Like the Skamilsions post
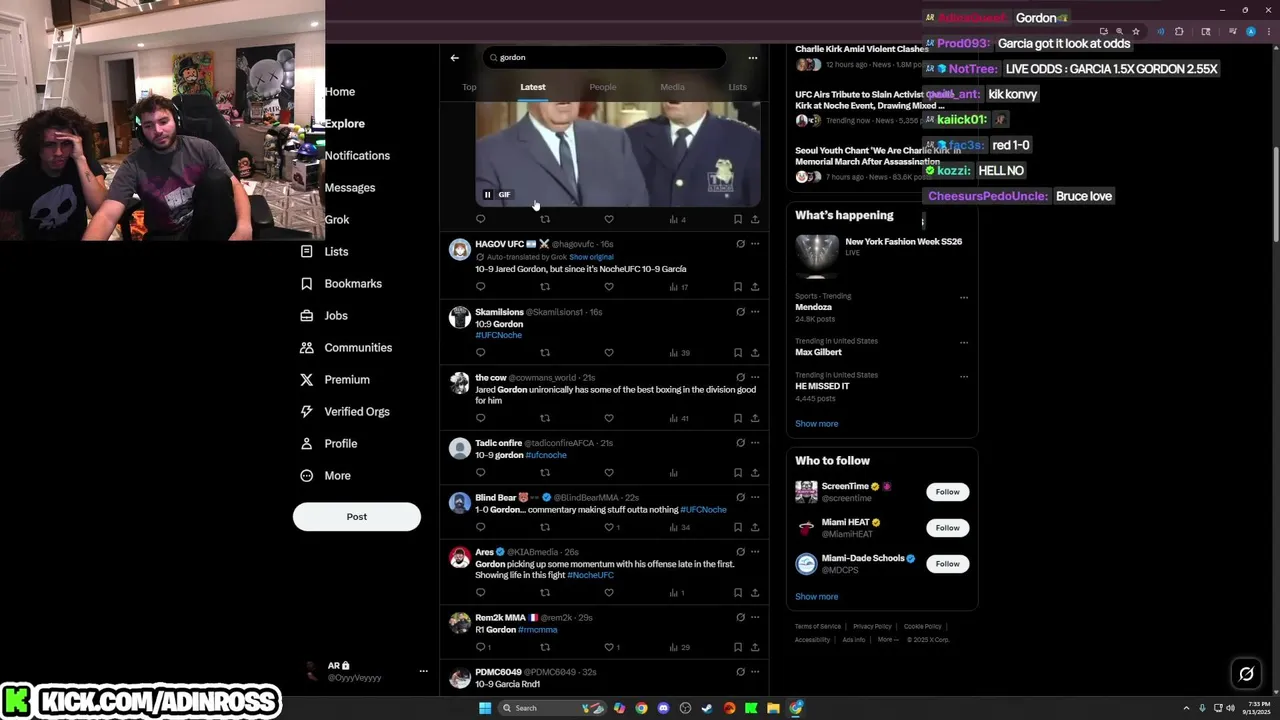This screenshot has width=1280, height=720. point(609,353)
